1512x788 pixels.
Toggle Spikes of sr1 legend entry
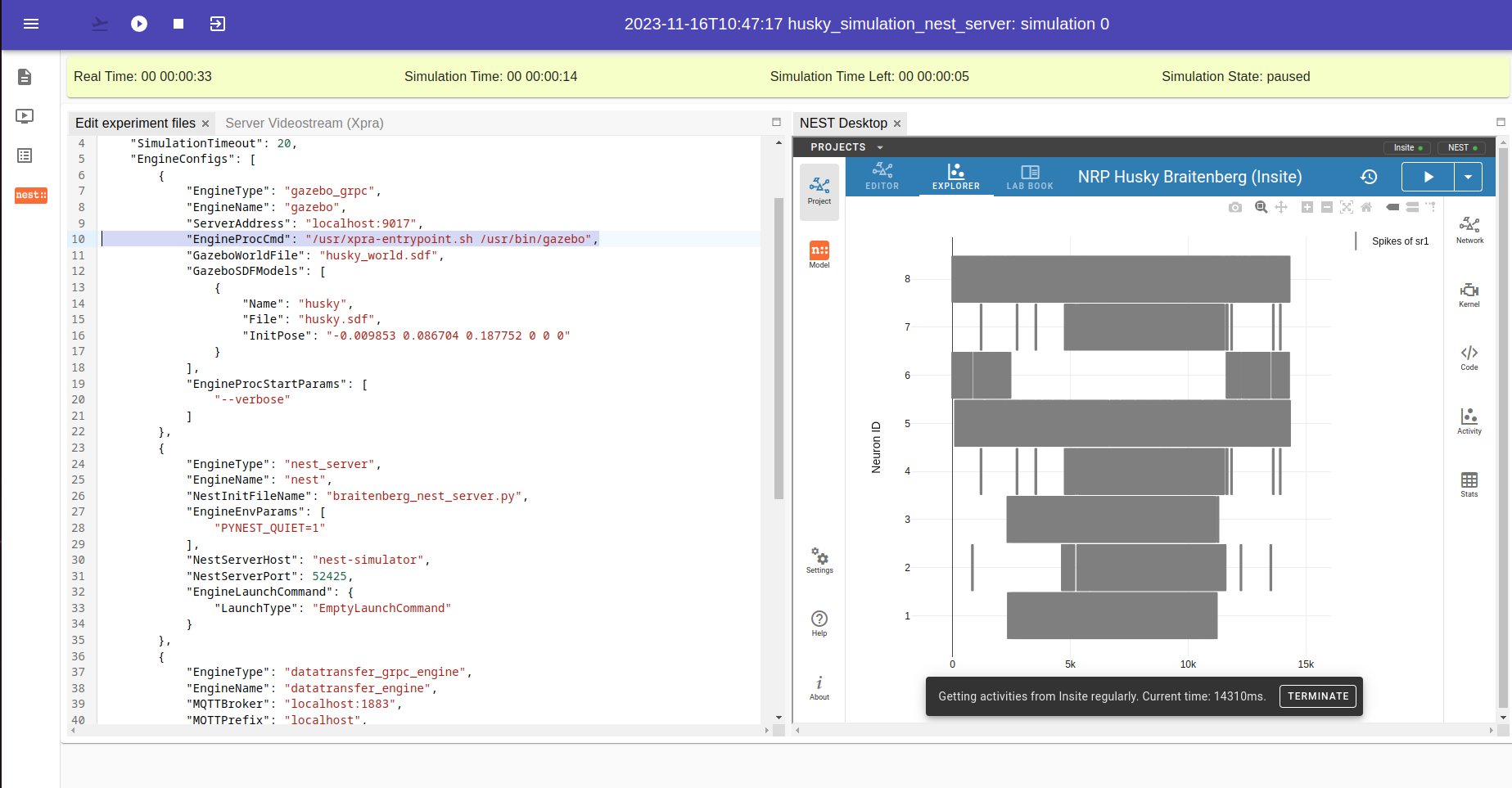(x=1393, y=241)
